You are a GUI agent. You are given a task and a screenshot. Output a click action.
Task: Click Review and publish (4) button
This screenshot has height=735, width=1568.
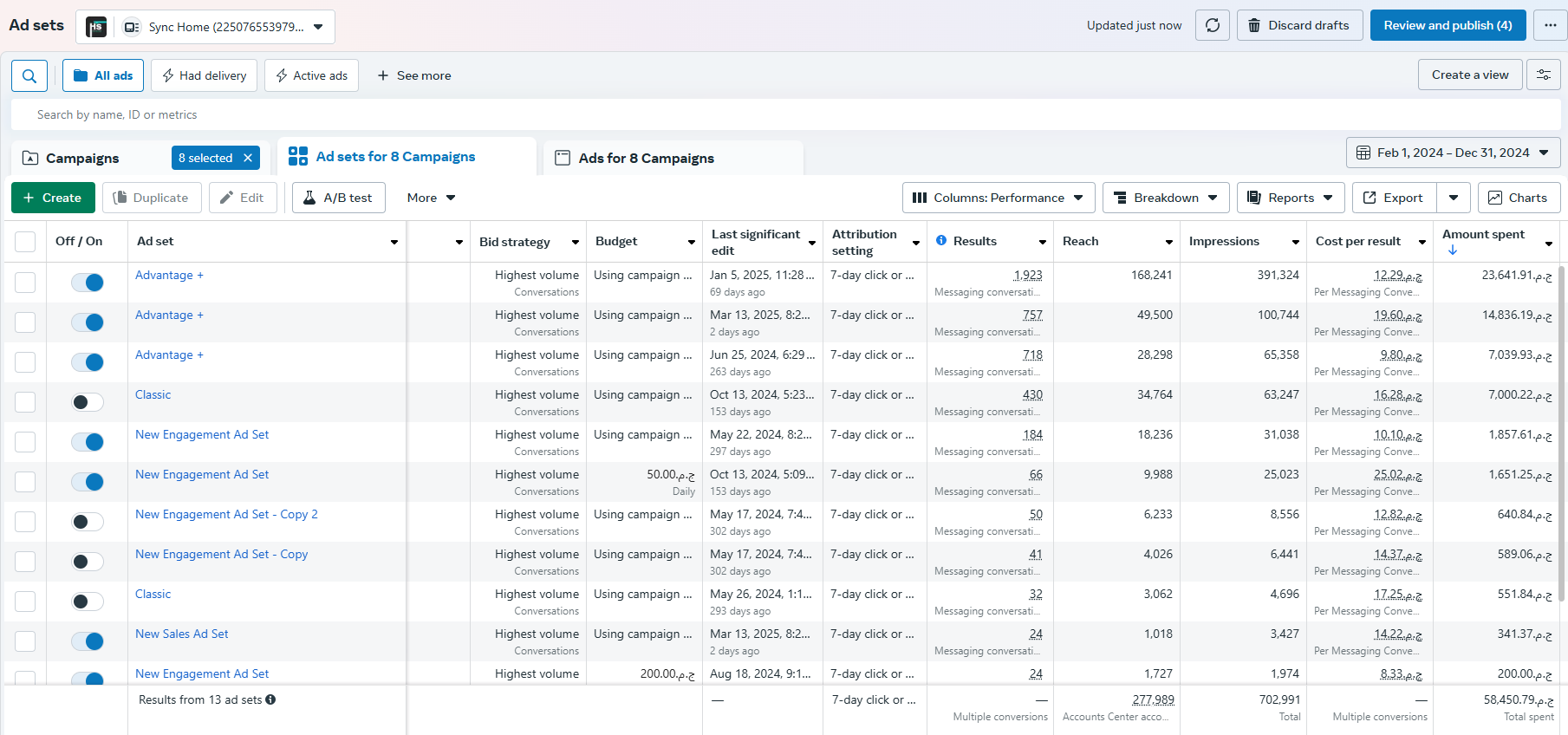[x=1448, y=25]
